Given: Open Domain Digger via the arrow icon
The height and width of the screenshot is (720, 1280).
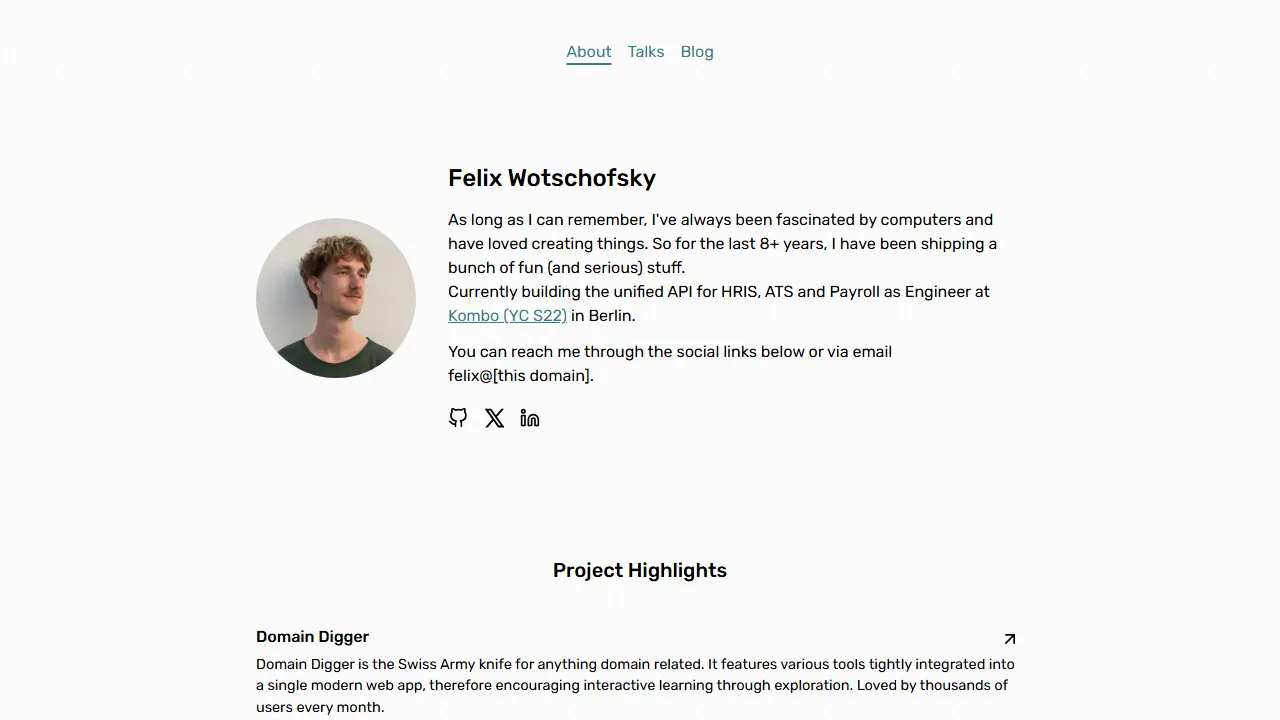Looking at the screenshot, I should (1009, 639).
